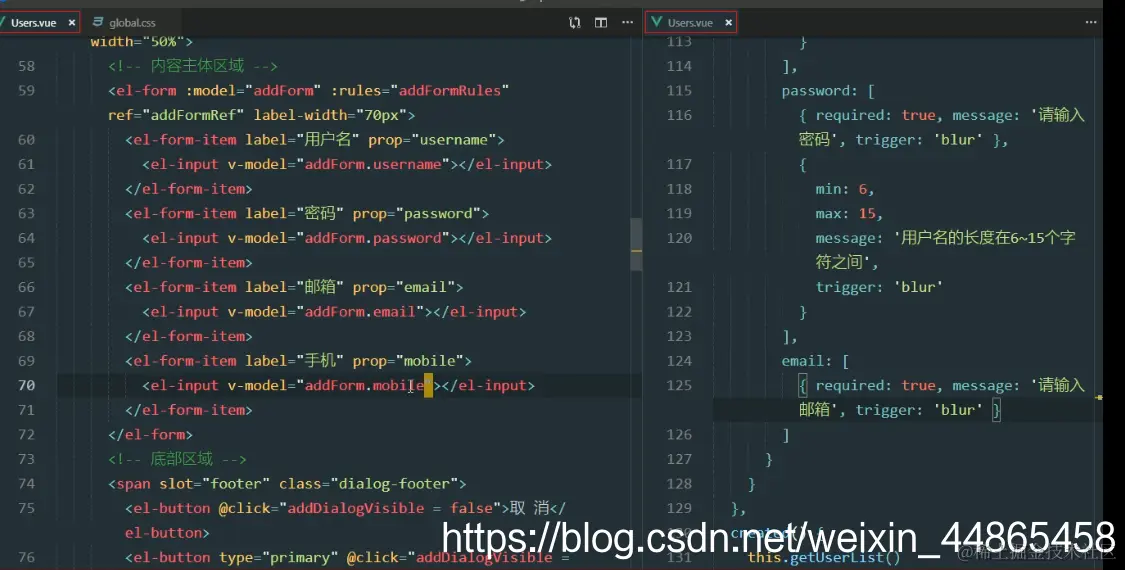Click addDialogVisible = false on line 75

[x=391, y=508]
